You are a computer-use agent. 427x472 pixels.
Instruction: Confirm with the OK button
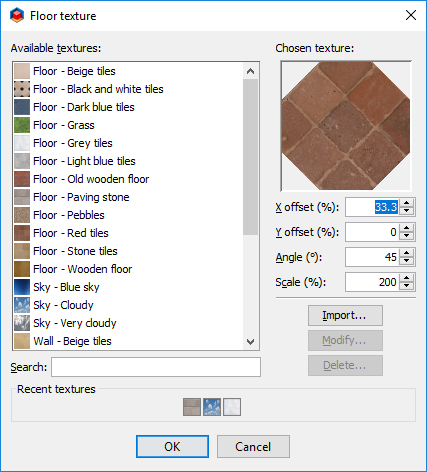(172, 447)
